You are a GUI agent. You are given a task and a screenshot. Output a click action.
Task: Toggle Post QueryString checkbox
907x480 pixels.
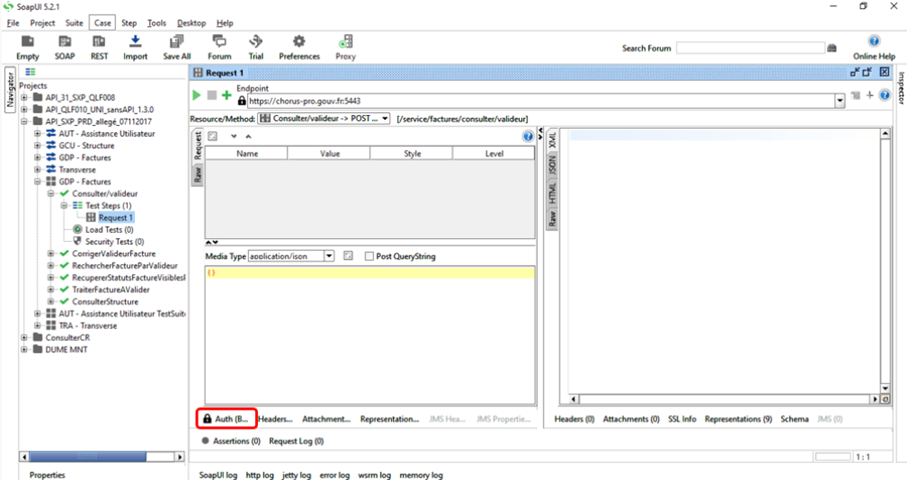(369, 256)
